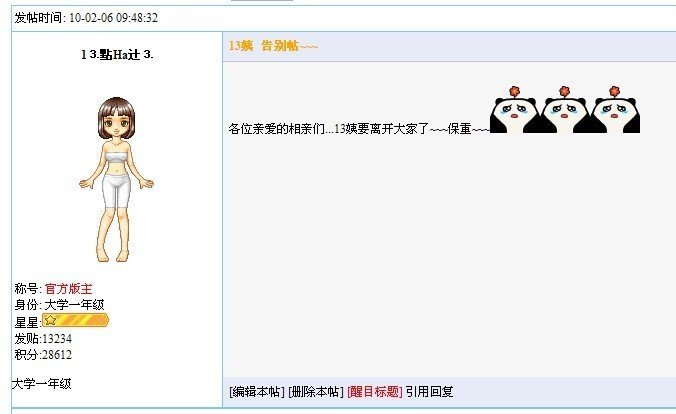This screenshot has width=676, height=414.
Task: Click the 官方版主 title label
Action: tap(69, 289)
